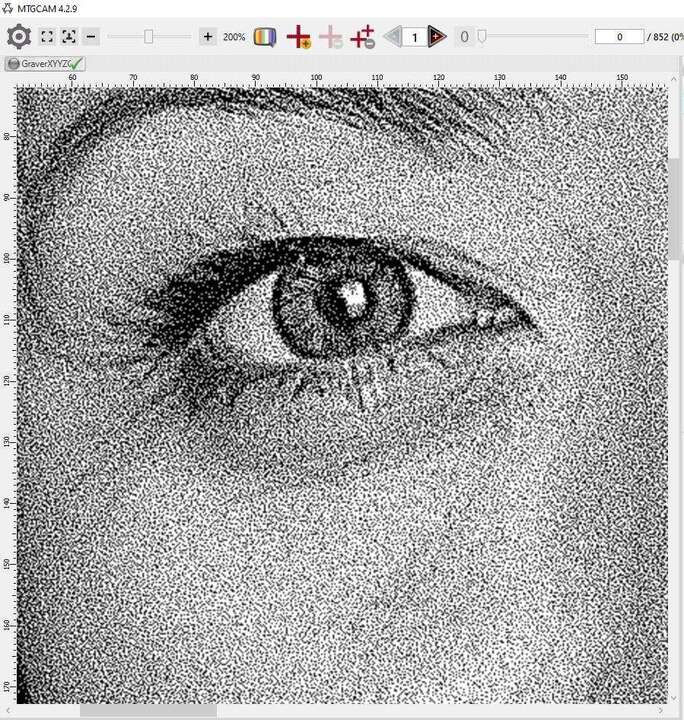
Task: Go to next layer with right arrow
Action: (x=437, y=37)
